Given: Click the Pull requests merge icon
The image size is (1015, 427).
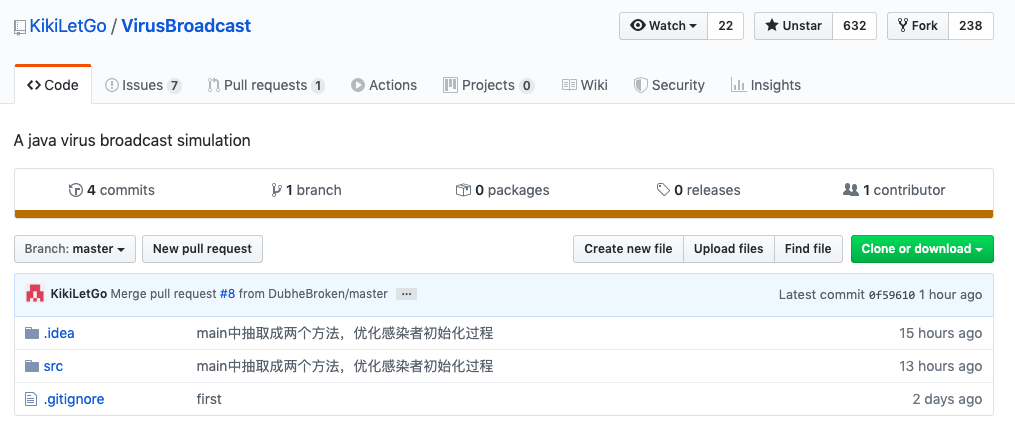Looking at the screenshot, I should (214, 85).
